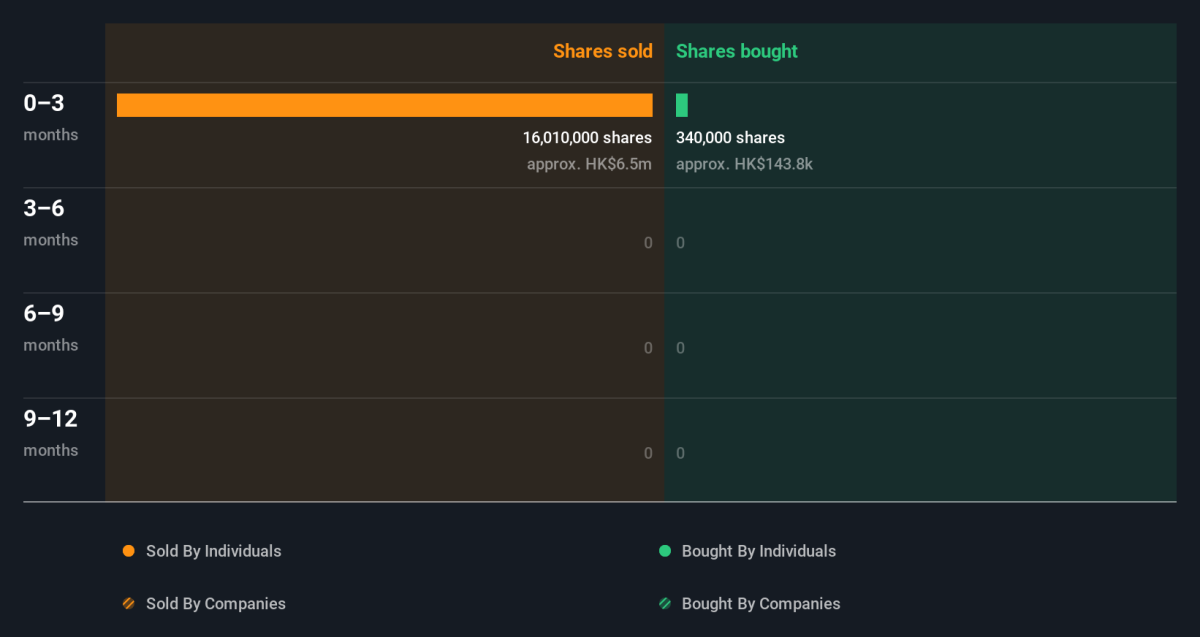
Task: Click the bought zero value in 6–9 months row
Action: [681, 348]
